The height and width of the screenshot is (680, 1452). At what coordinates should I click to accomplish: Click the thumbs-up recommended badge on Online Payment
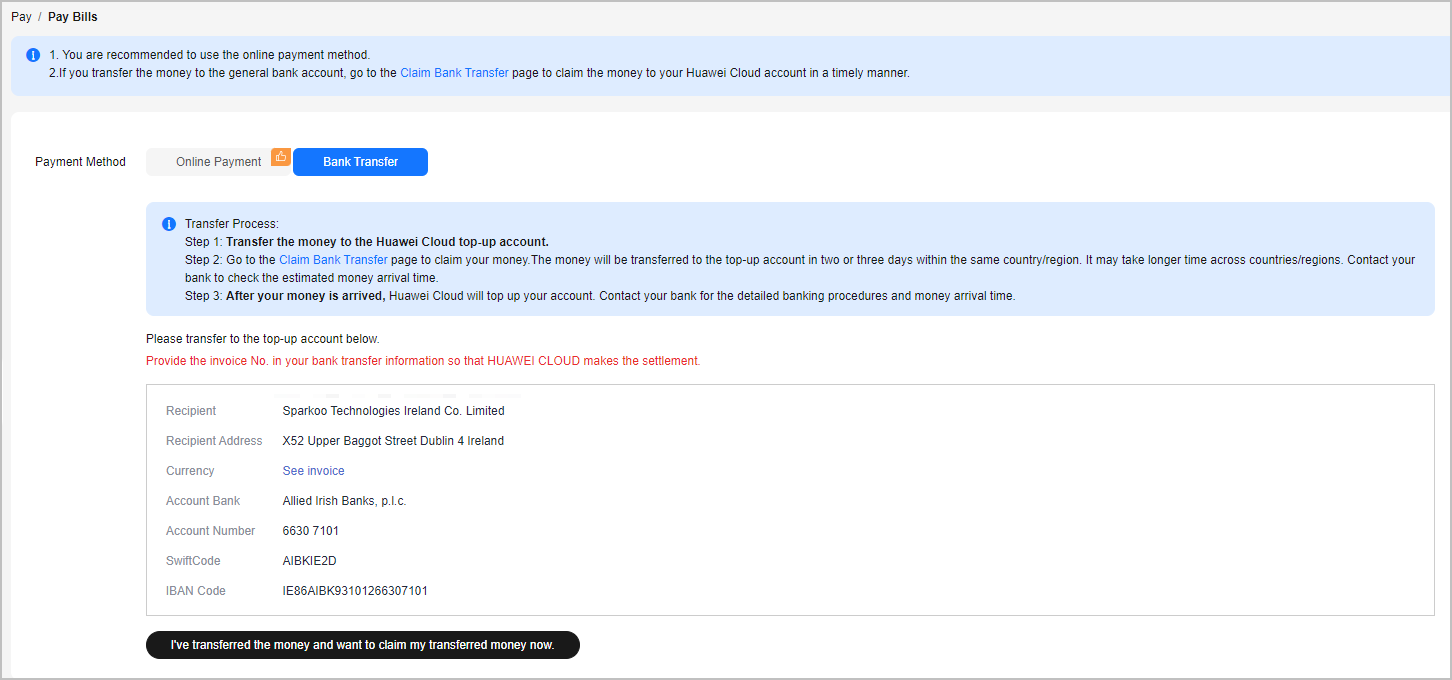click(281, 156)
